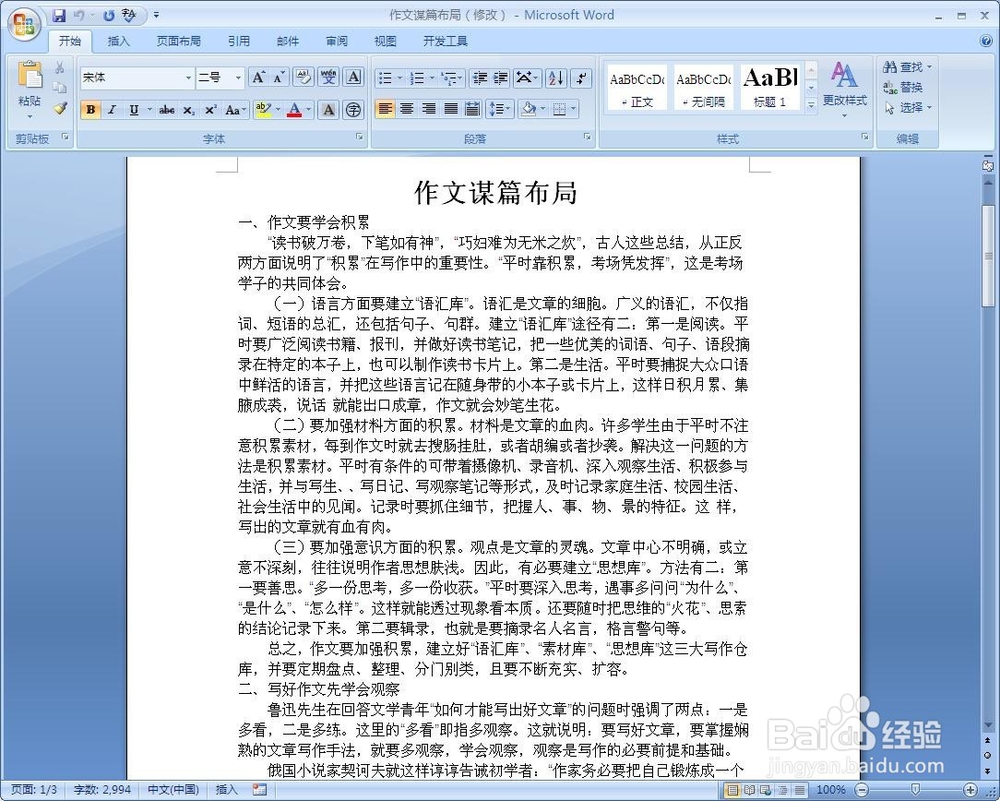Increase font size with Grow Font

pos(258,78)
